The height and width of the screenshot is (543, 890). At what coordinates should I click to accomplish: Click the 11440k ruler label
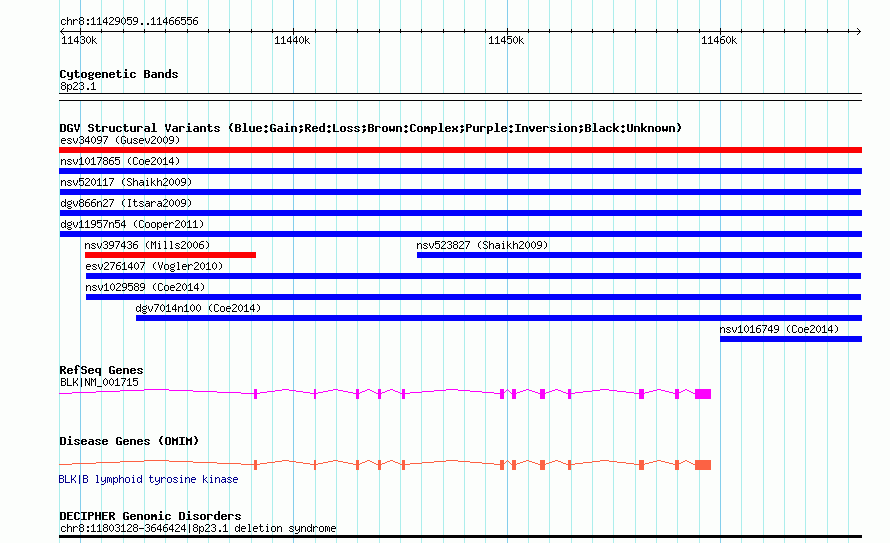[292, 40]
